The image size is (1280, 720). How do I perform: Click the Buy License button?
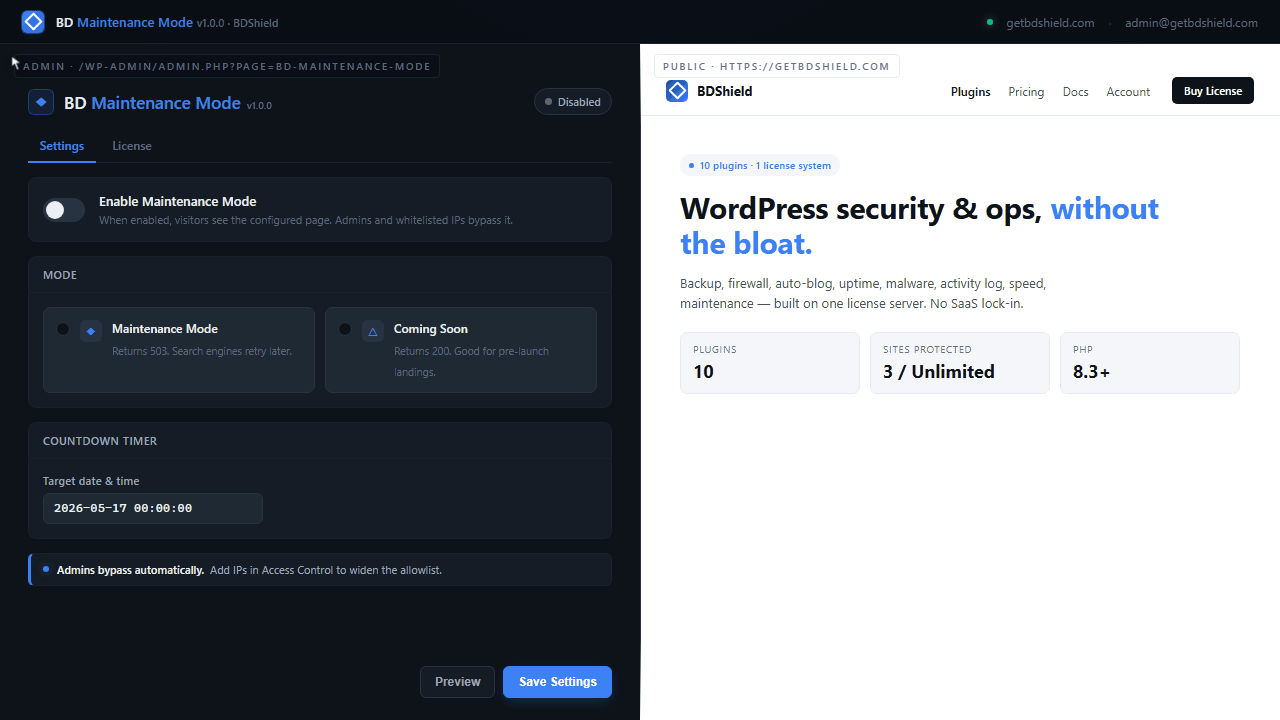coord(1213,91)
